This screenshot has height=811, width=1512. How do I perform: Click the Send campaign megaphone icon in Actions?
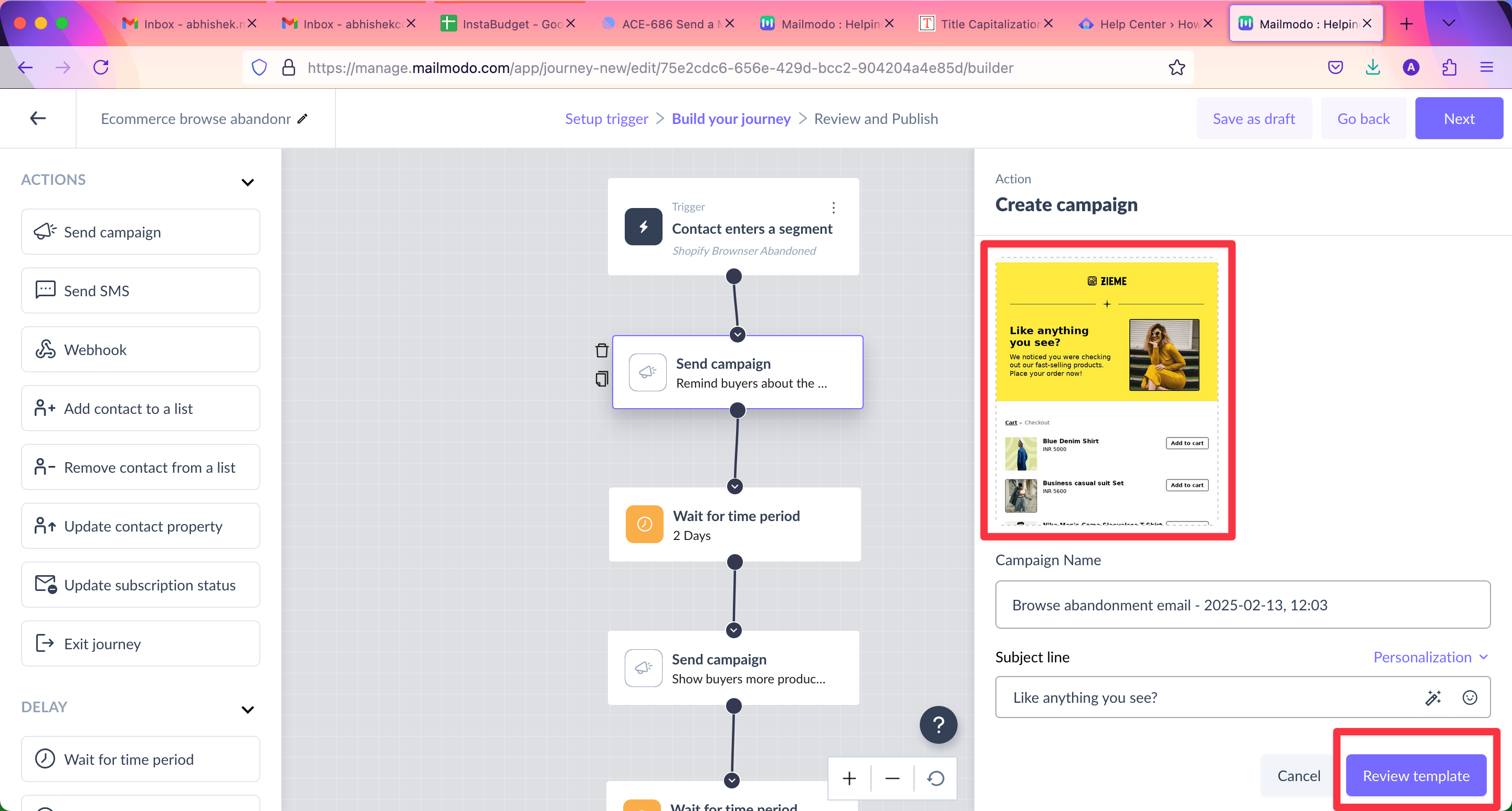[45, 232]
